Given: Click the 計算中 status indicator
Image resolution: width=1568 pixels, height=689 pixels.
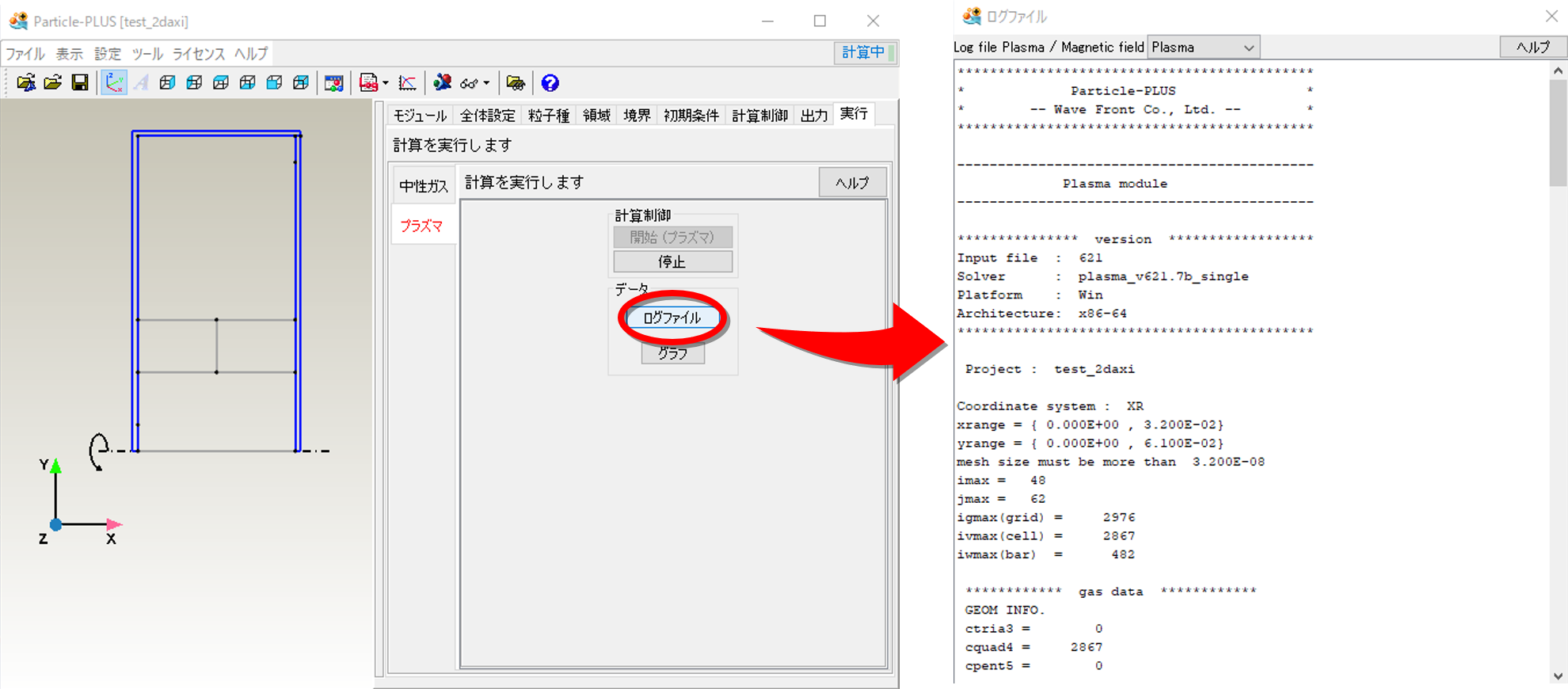Looking at the screenshot, I should [x=866, y=52].
